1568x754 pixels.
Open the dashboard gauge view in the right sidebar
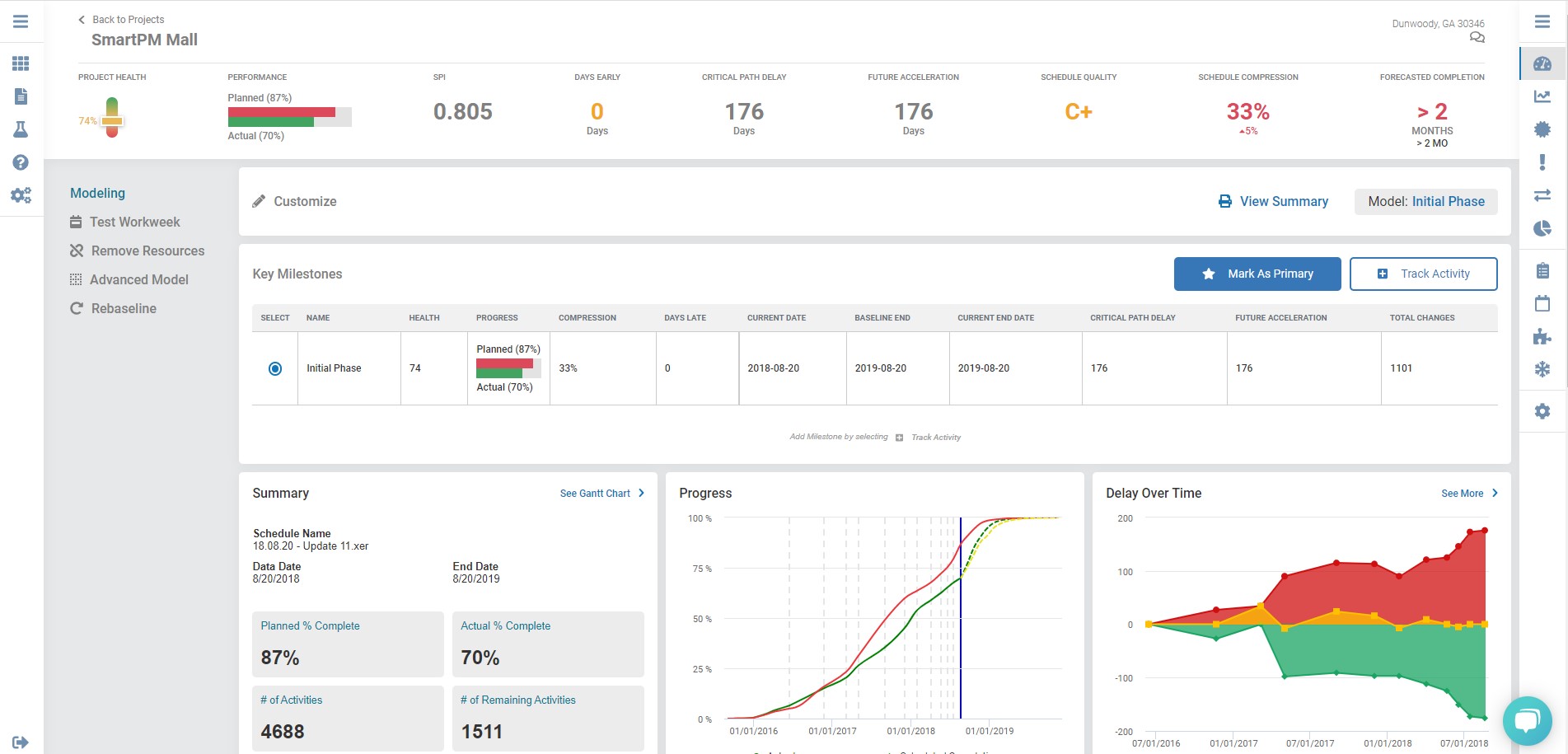[x=1542, y=64]
